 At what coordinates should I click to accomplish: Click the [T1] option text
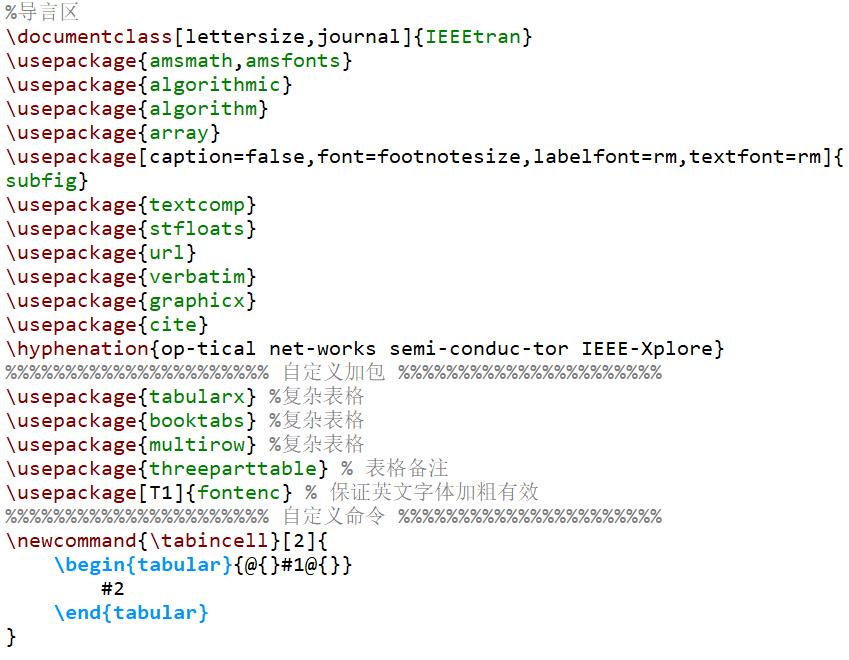click(x=161, y=493)
